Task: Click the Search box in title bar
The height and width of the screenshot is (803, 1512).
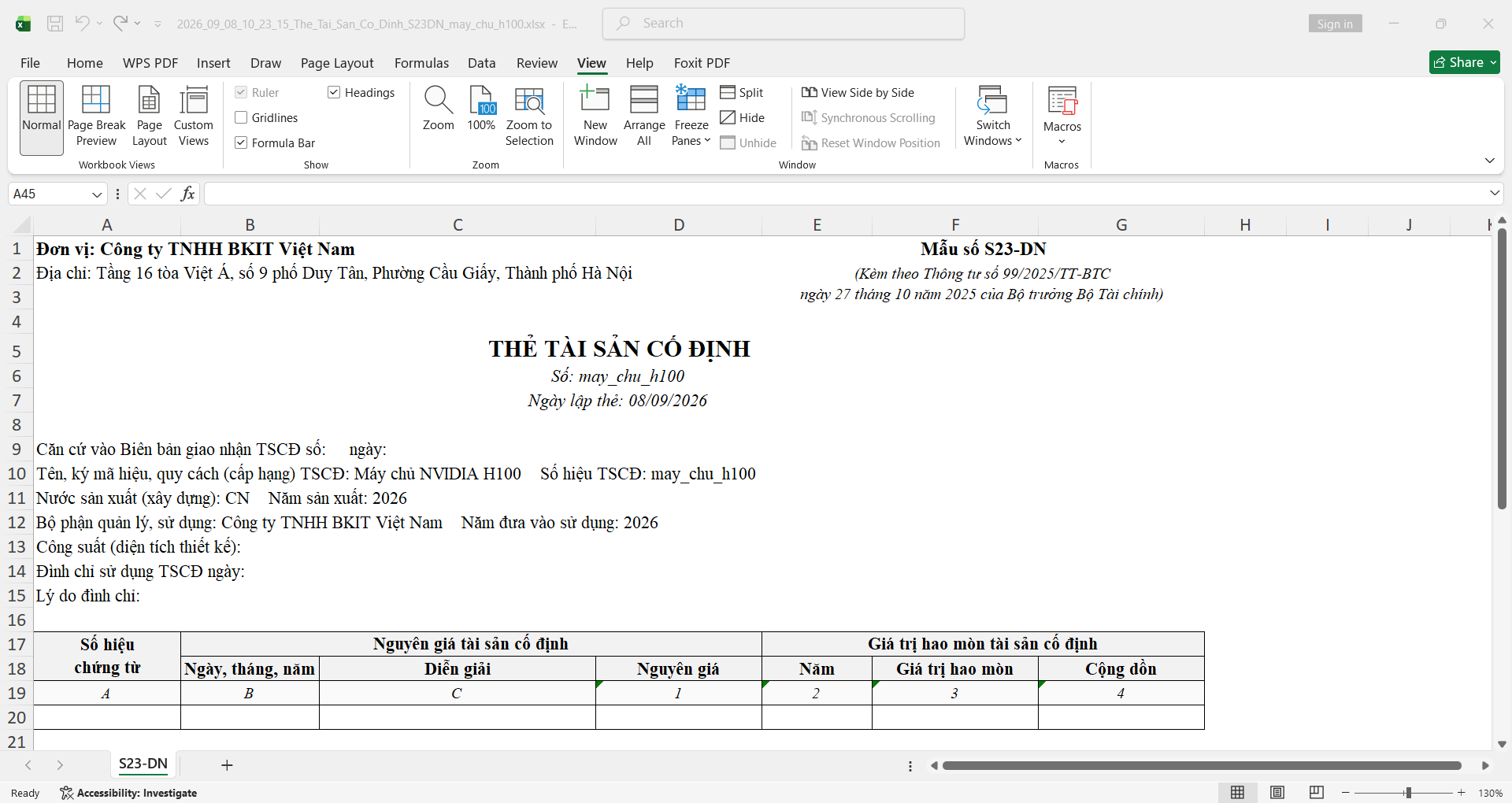Action: 784,24
